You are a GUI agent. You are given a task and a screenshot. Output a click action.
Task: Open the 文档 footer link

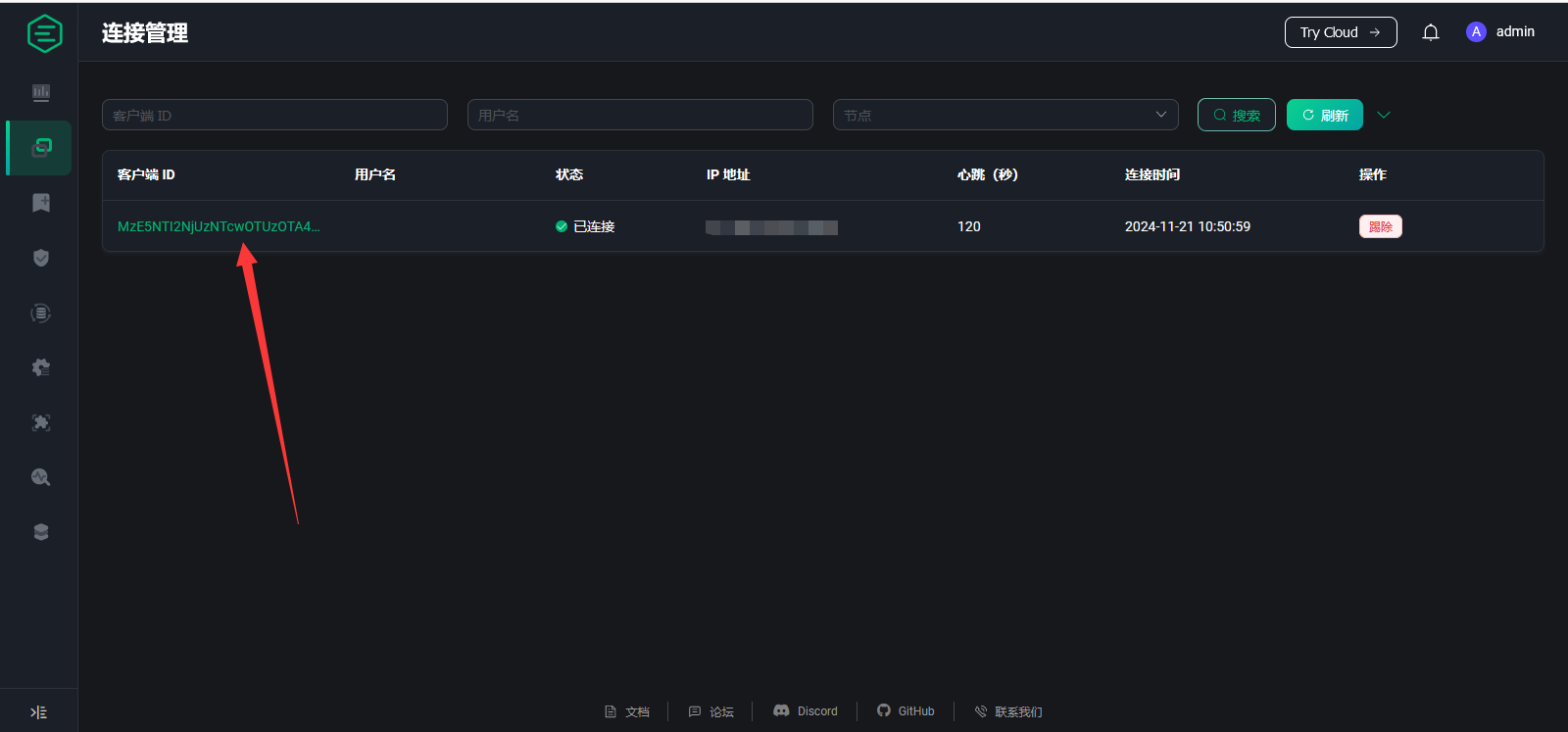point(627,711)
